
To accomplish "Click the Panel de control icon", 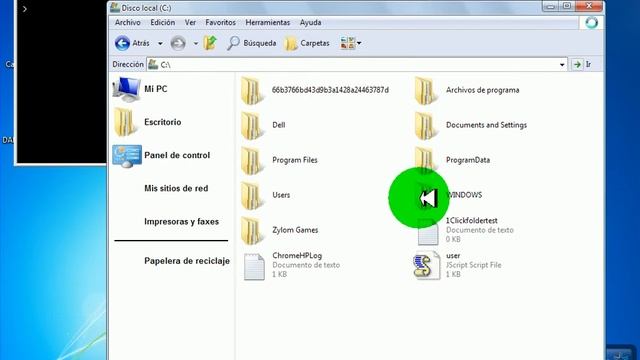I will coord(127,156).
